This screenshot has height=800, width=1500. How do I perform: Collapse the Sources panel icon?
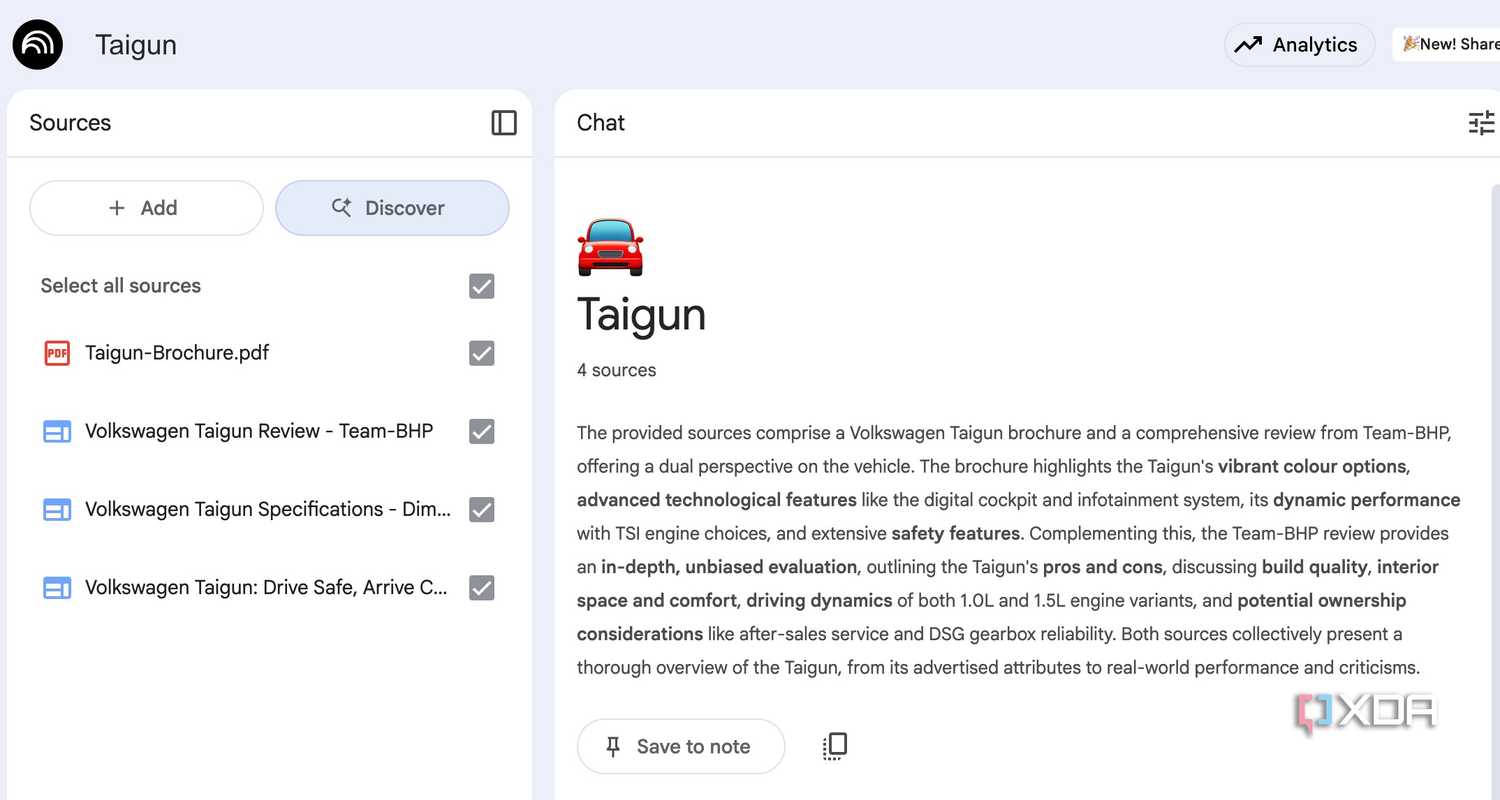(x=504, y=123)
